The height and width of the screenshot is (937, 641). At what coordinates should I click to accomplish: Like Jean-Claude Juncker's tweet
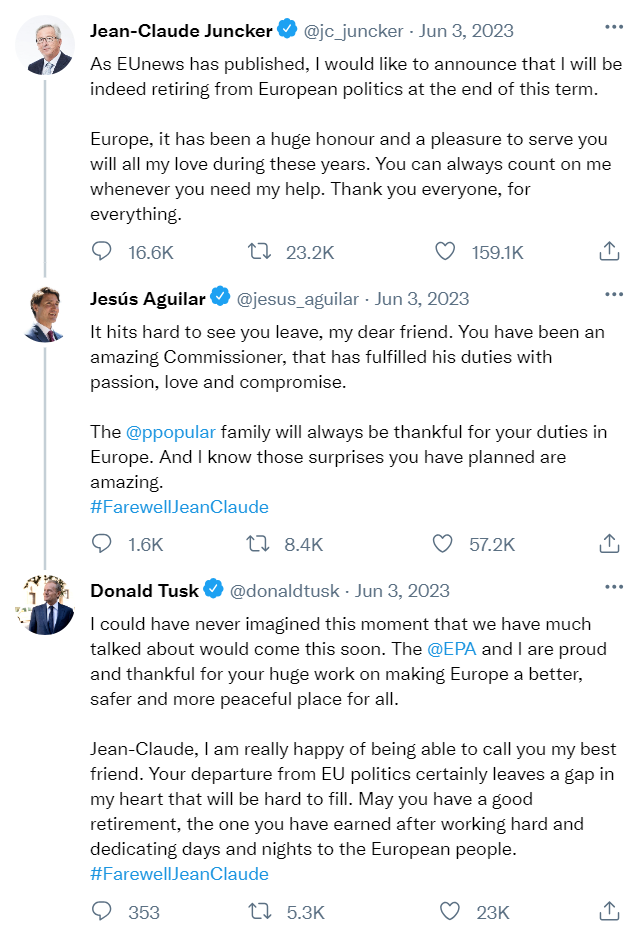click(446, 252)
